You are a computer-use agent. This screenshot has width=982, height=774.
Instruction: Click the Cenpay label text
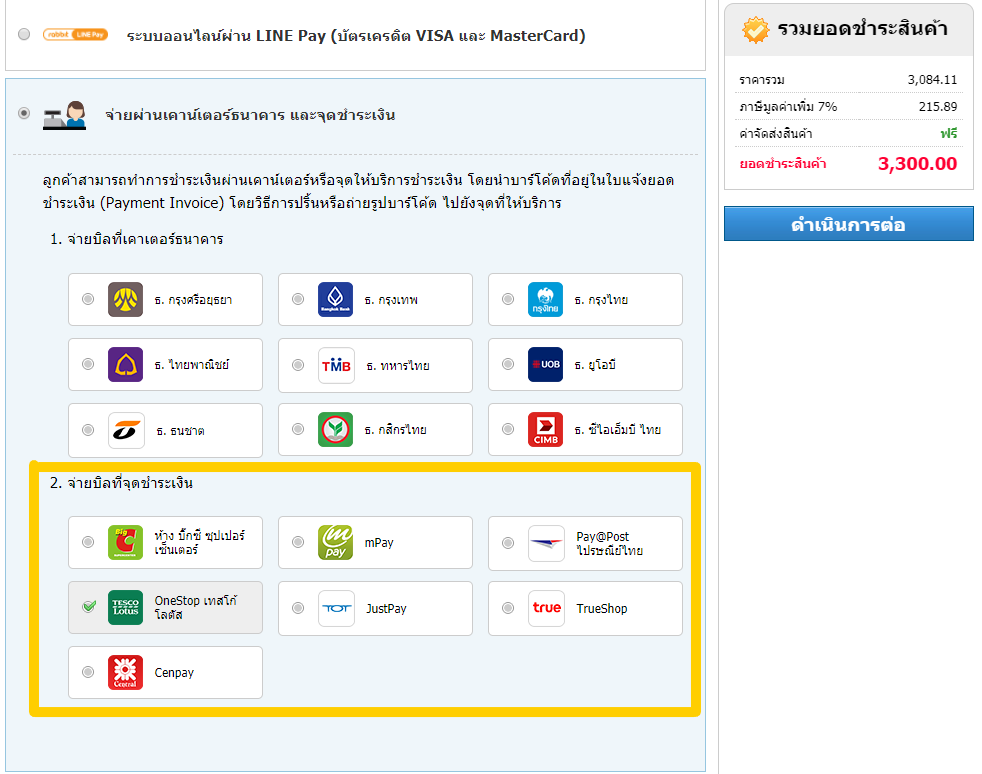coord(174,673)
